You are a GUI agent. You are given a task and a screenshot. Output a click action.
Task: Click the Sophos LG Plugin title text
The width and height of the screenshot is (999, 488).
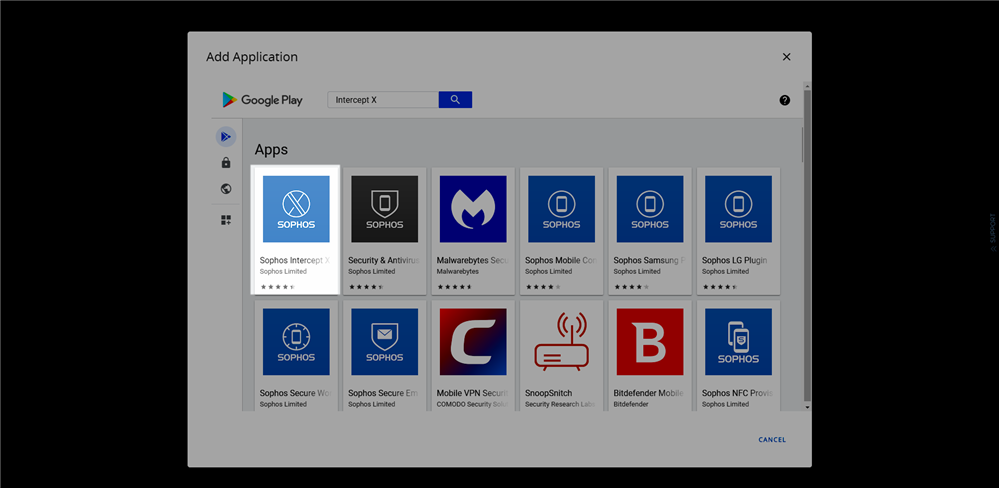point(735,261)
